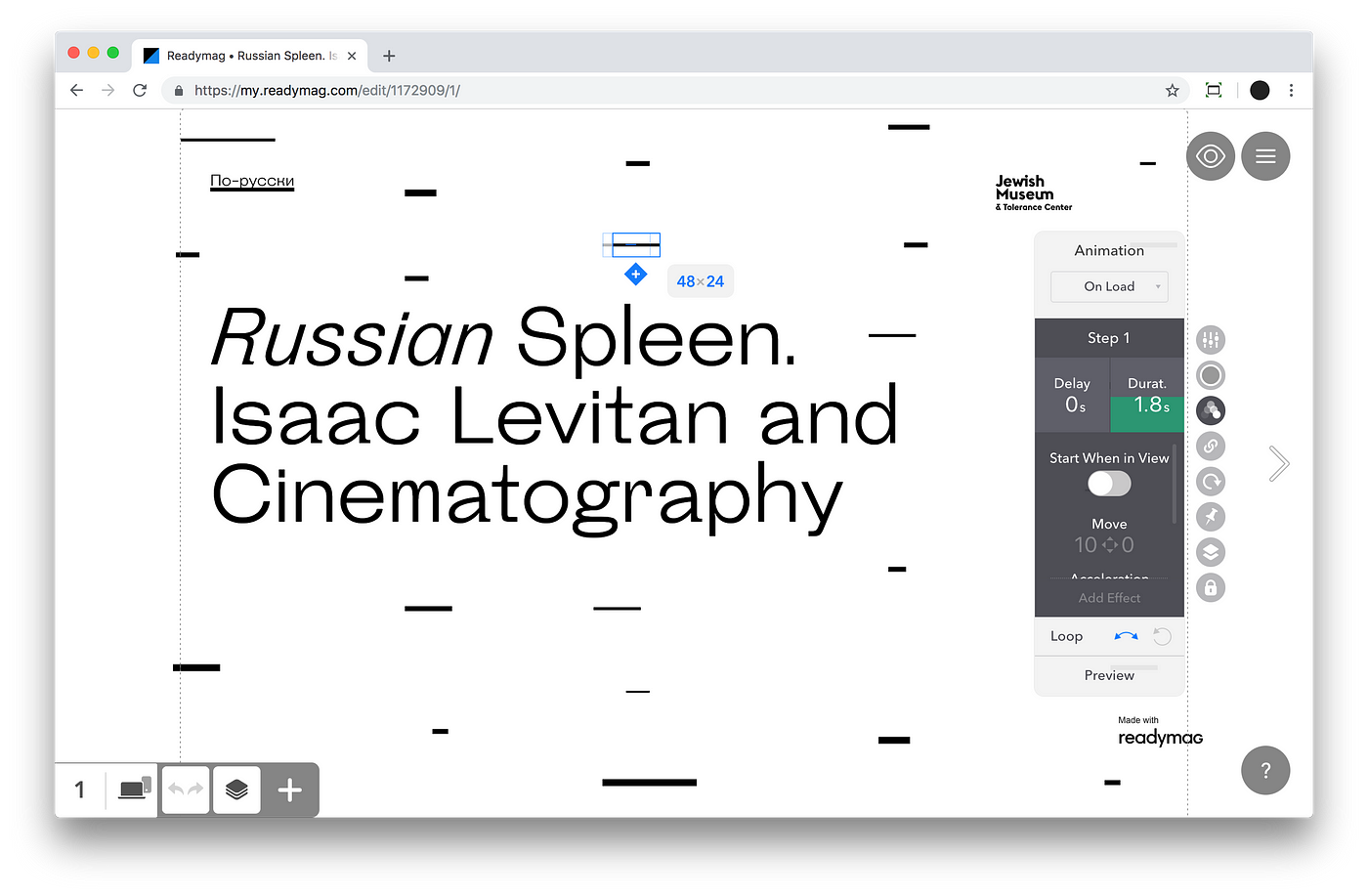Viewport: 1368px width, 896px height.
Task: Bookmark the page with star icon
Action: [x=1173, y=90]
